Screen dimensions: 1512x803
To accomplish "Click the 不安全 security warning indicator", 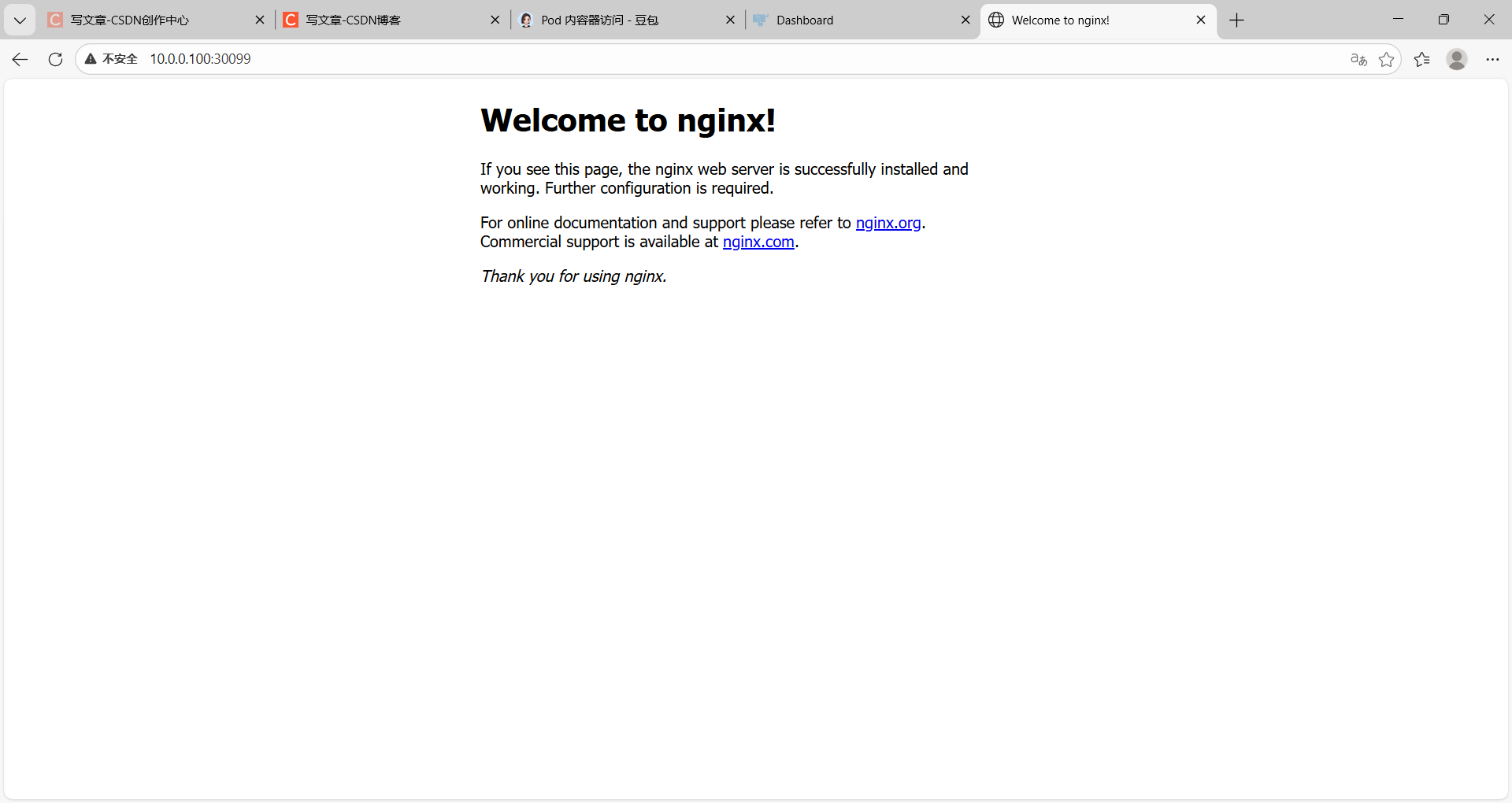I will 111,59.
